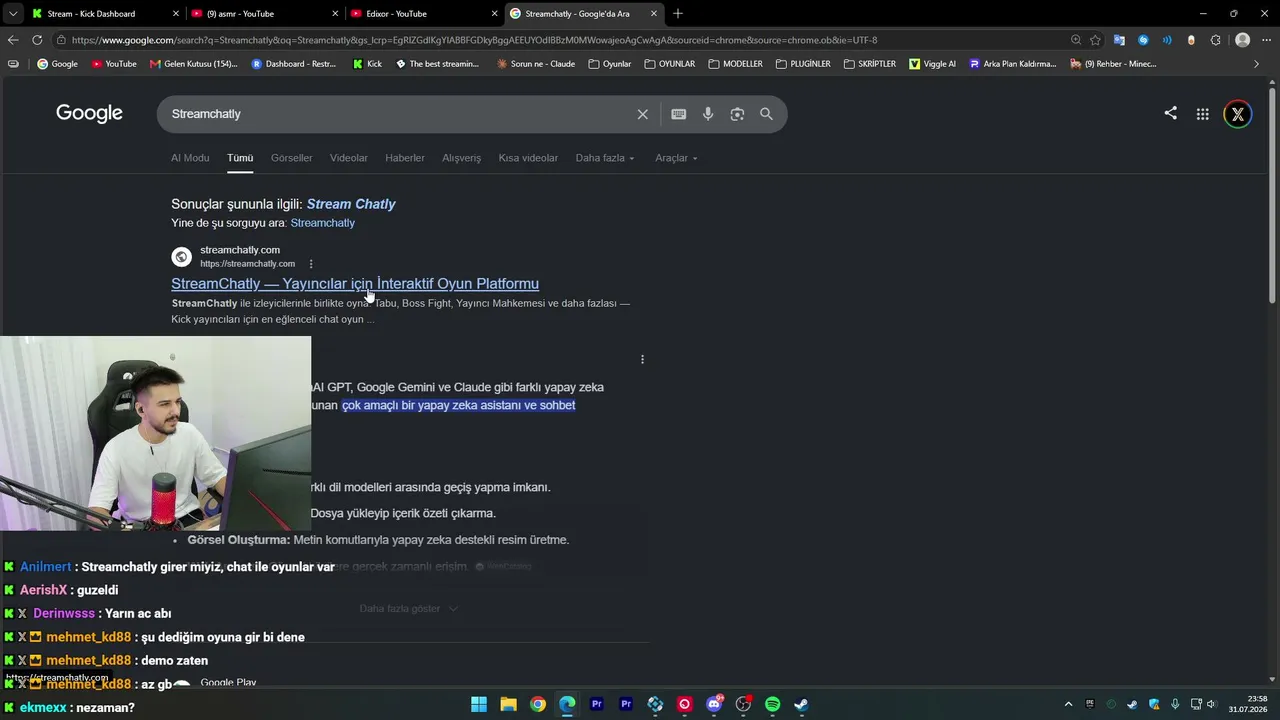Open File Explorer from the taskbar
1280x720 pixels.
[508, 704]
